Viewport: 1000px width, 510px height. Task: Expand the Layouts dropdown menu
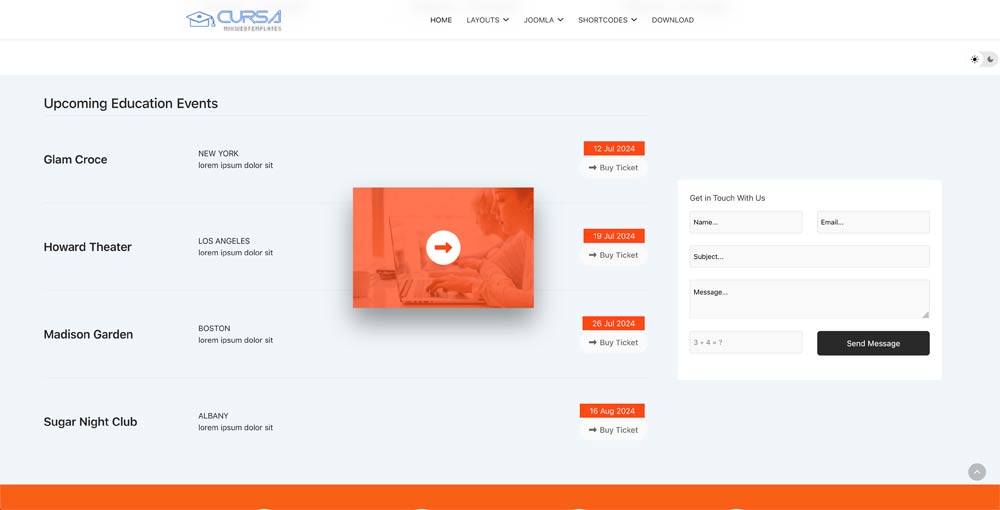pyautogui.click(x=487, y=20)
